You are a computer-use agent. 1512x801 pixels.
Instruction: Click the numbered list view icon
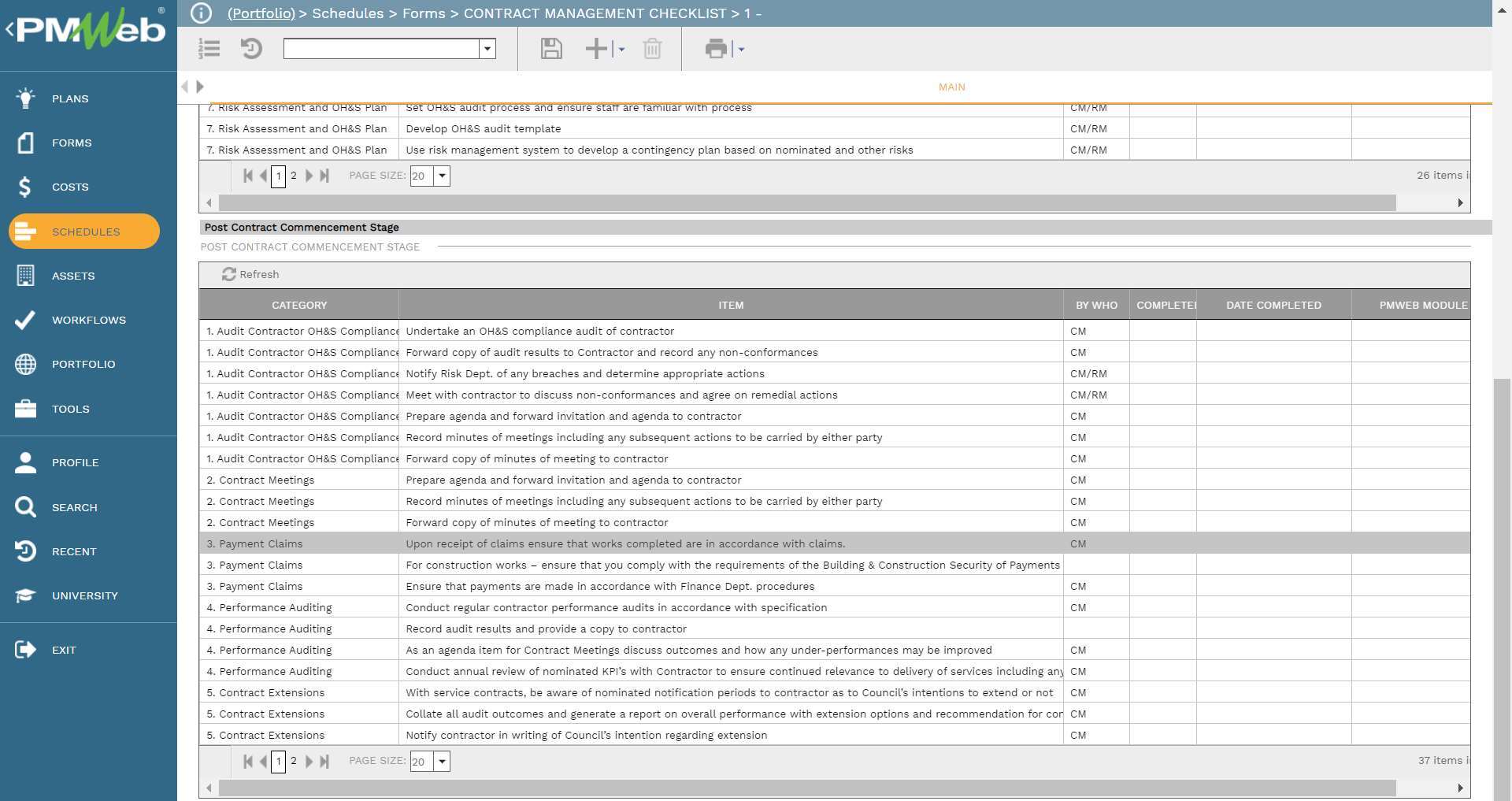click(x=209, y=49)
